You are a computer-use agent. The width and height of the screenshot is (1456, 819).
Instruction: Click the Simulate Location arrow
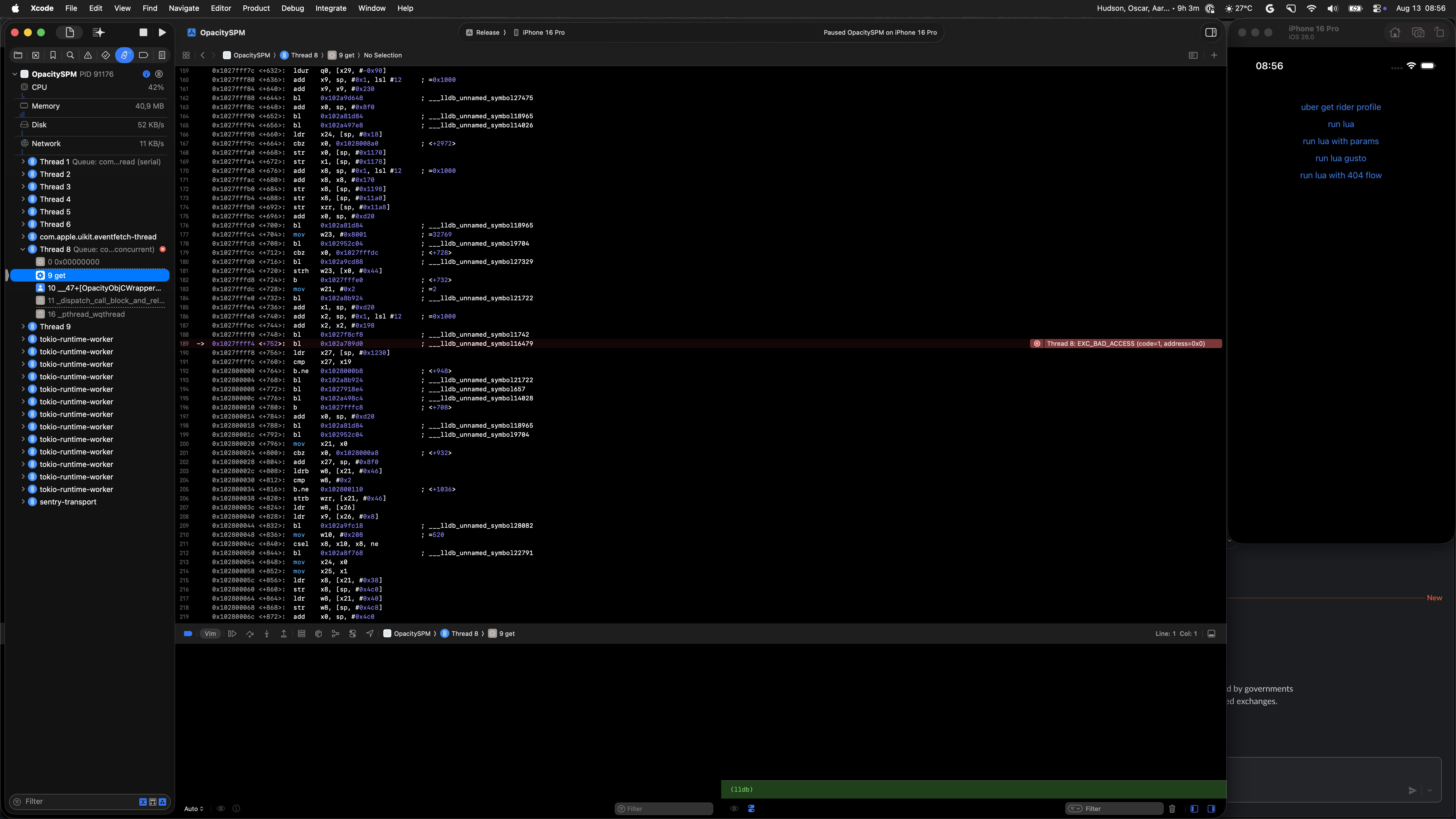click(370, 634)
